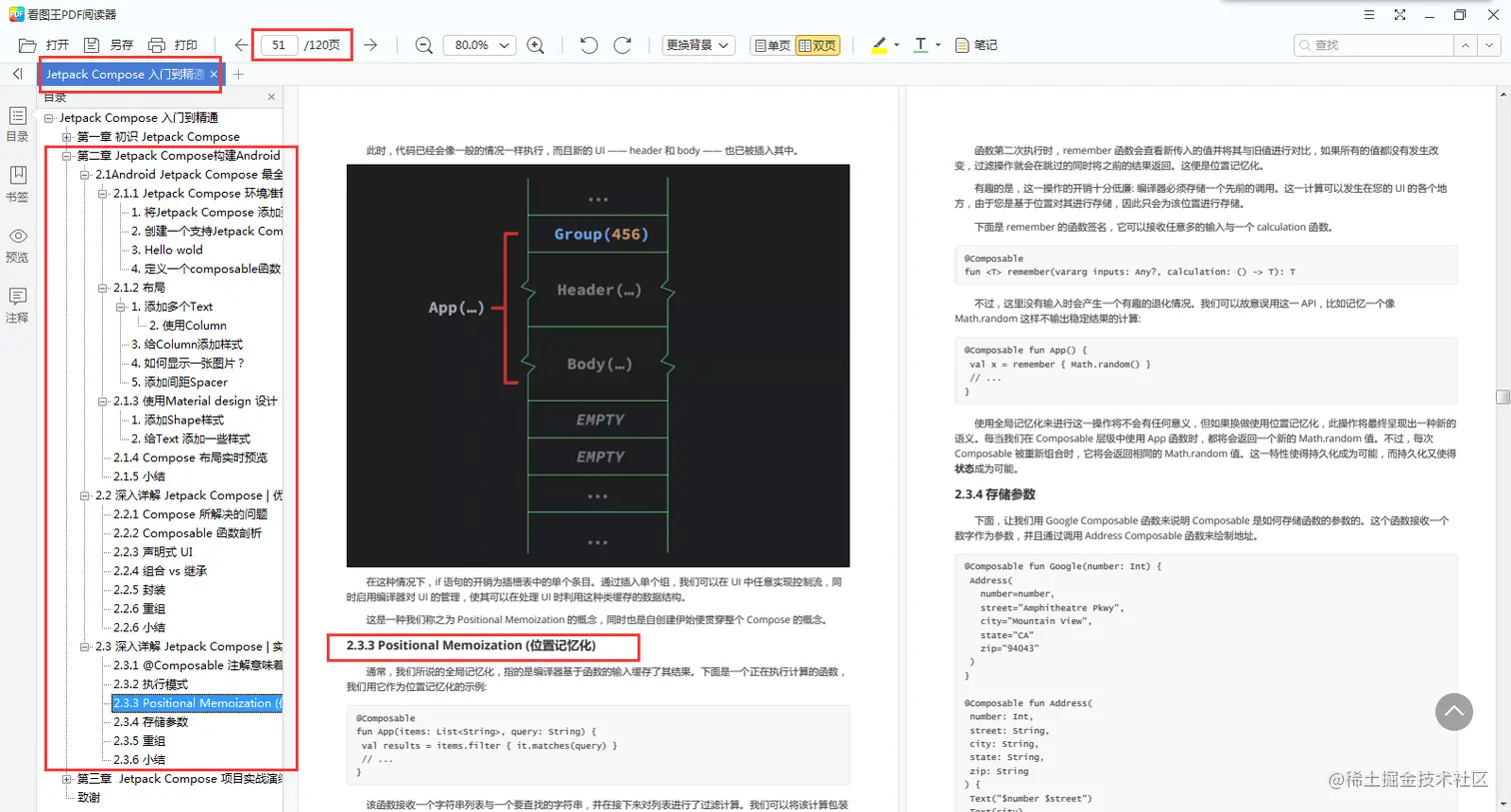Jump to outline item 4. 如何显示一张图片？
Screen dimensions: 1511x812
tap(188, 364)
